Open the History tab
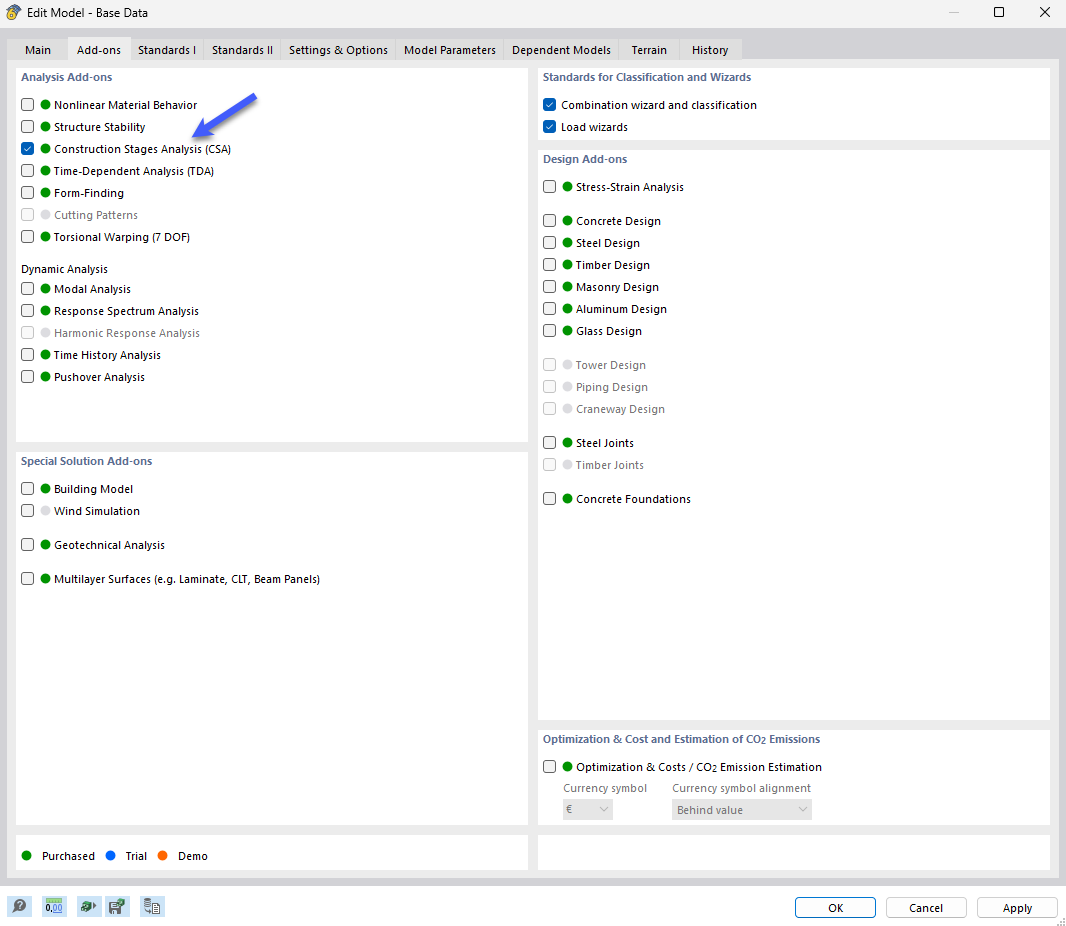 click(x=709, y=48)
